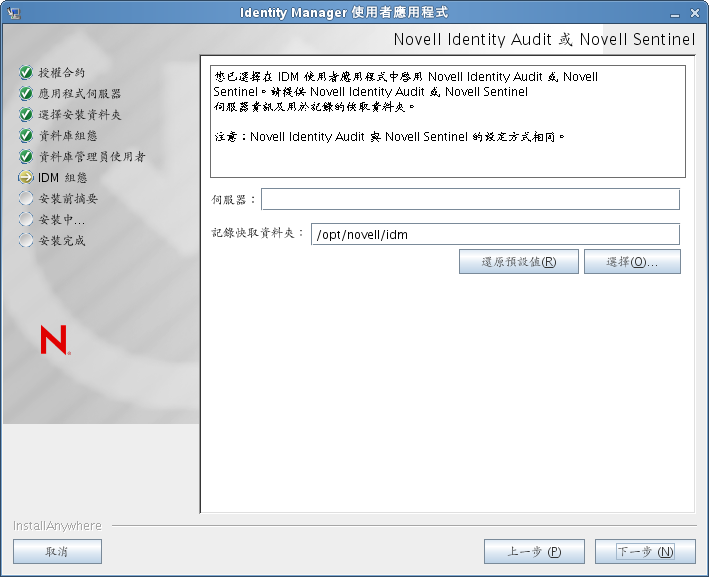The image size is (709, 577).
Task: Select the 選擇安裝資料夾 step label
Action: click(80, 114)
